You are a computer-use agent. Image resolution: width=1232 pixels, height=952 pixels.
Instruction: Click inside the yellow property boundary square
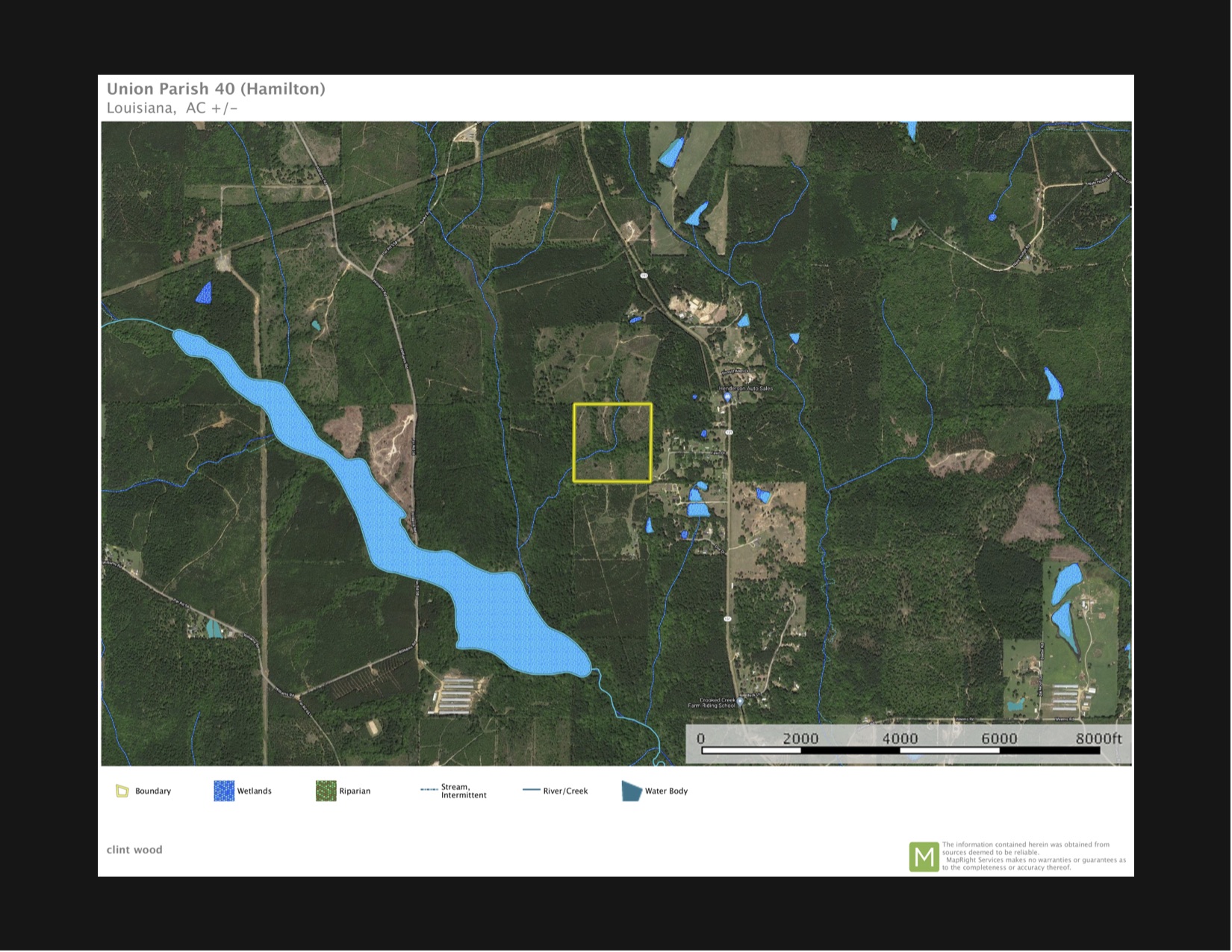point(612,443)
